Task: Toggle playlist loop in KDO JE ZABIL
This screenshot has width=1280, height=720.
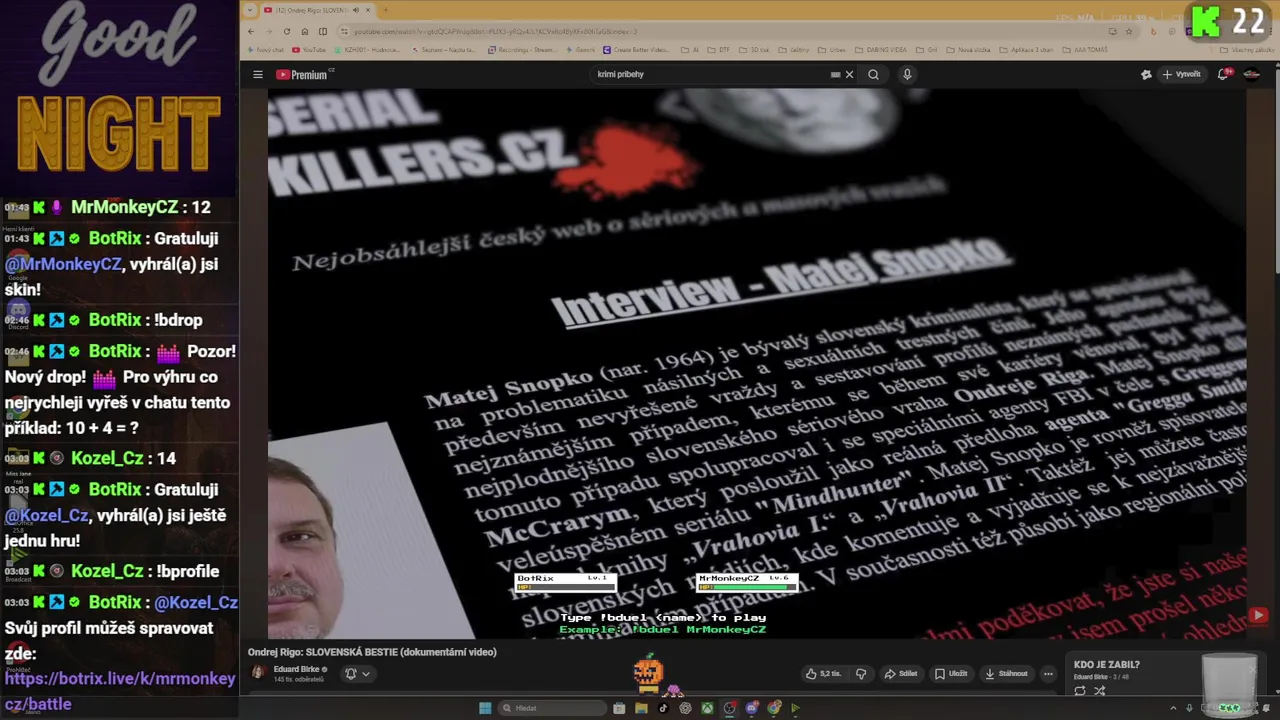Action: pyautogui.click(x=1080, y=691)
